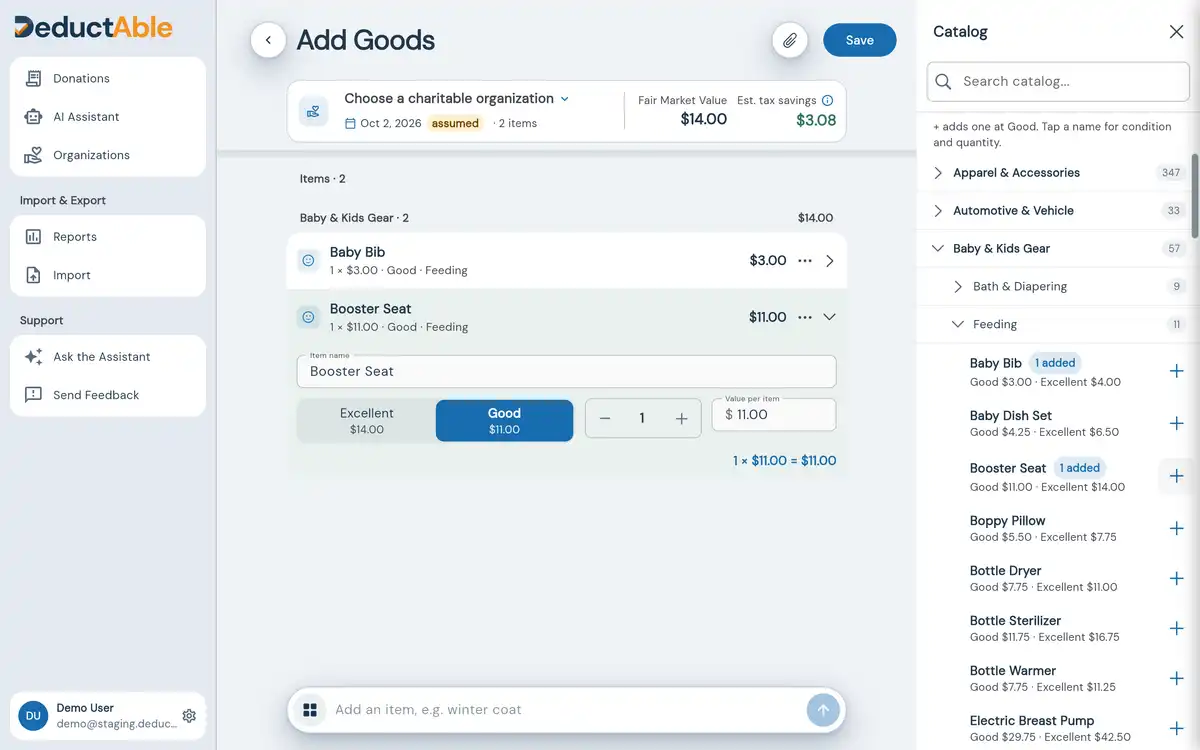1200x750 pixels.
Task: Open Send Feedback
Action: pyautogui.click(x=108, y=395)
